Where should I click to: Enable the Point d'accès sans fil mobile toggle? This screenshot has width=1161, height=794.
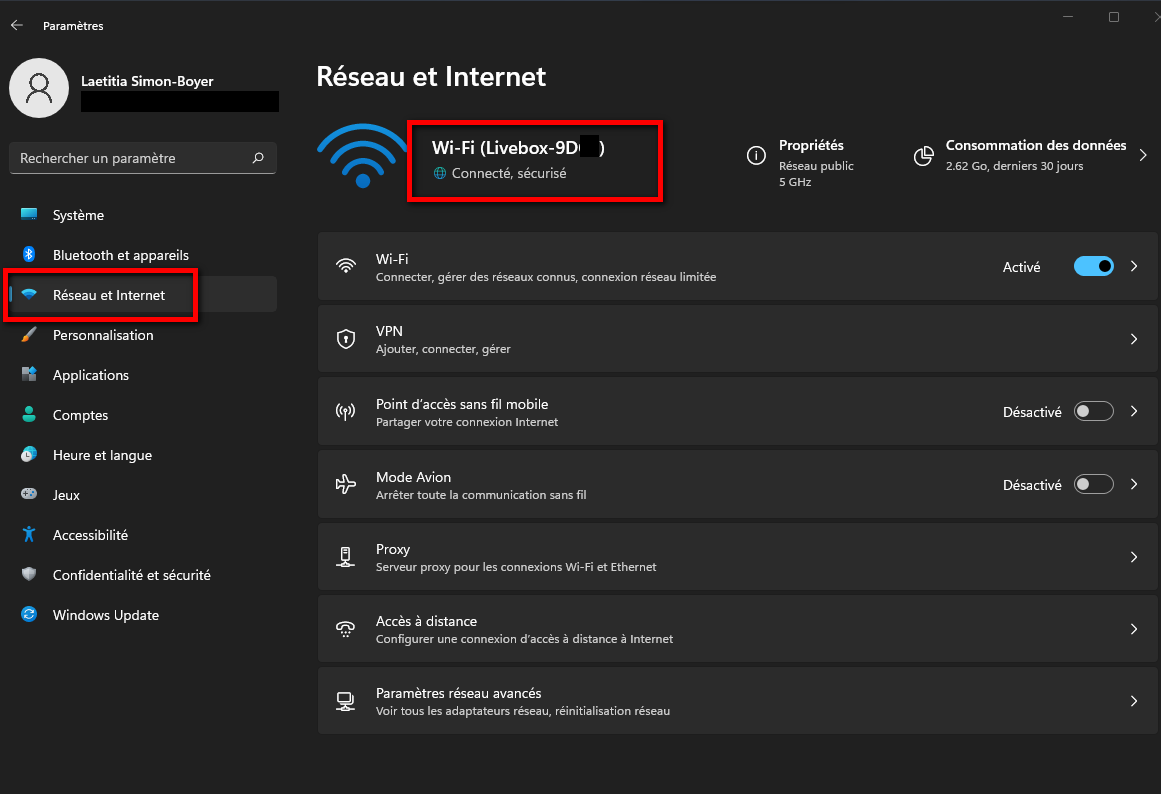(1094, 411)
